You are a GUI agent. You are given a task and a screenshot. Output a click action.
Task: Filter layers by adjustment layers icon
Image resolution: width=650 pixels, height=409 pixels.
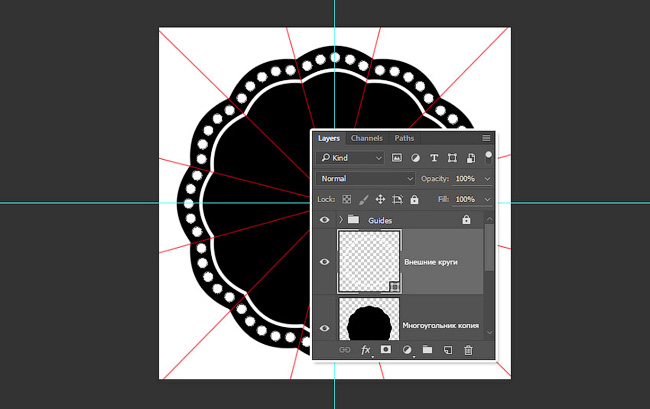pyautogui.click(x=415, y=158)
